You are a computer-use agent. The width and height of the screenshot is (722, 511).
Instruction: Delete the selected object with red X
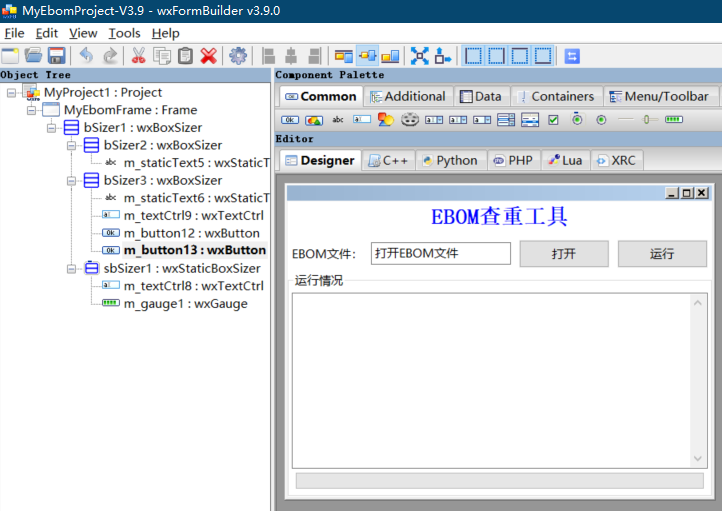[209, 56]
